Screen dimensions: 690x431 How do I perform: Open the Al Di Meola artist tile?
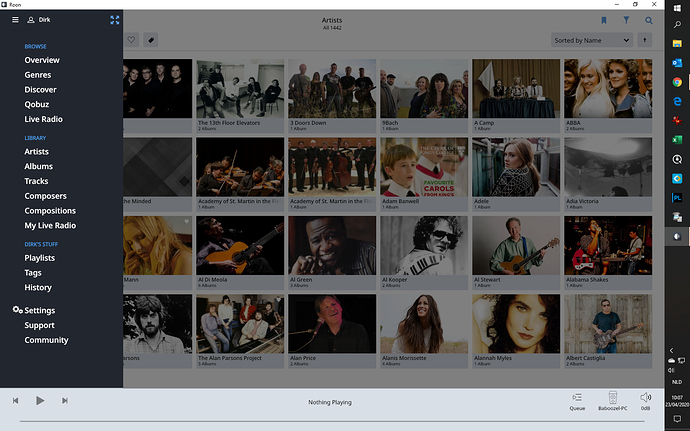pos(240,252)
